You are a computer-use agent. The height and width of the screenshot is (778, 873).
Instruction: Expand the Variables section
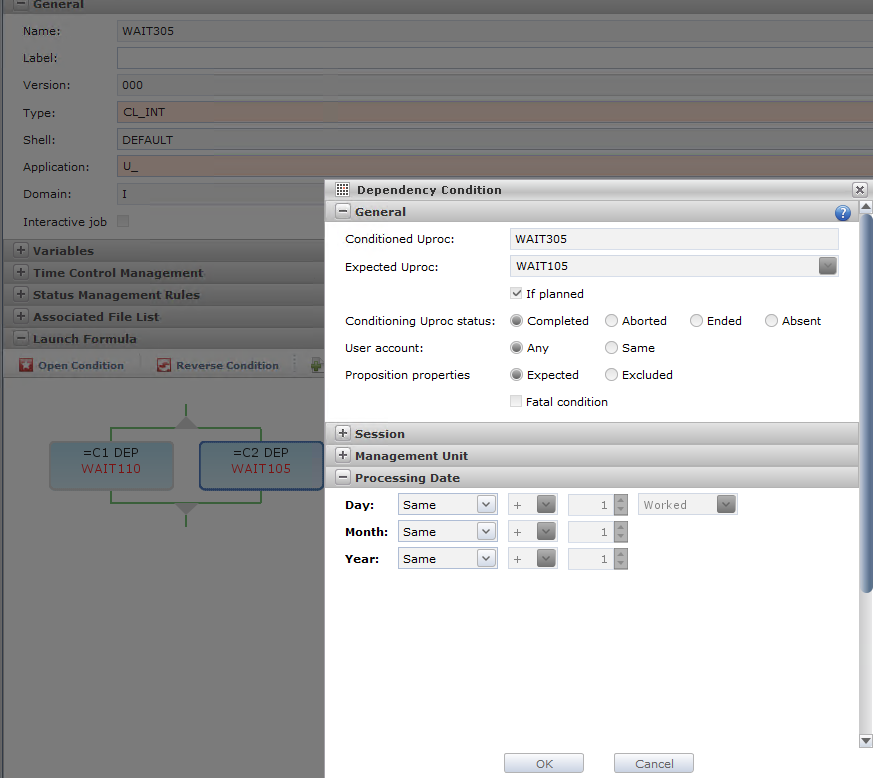[x=21, y=251]
